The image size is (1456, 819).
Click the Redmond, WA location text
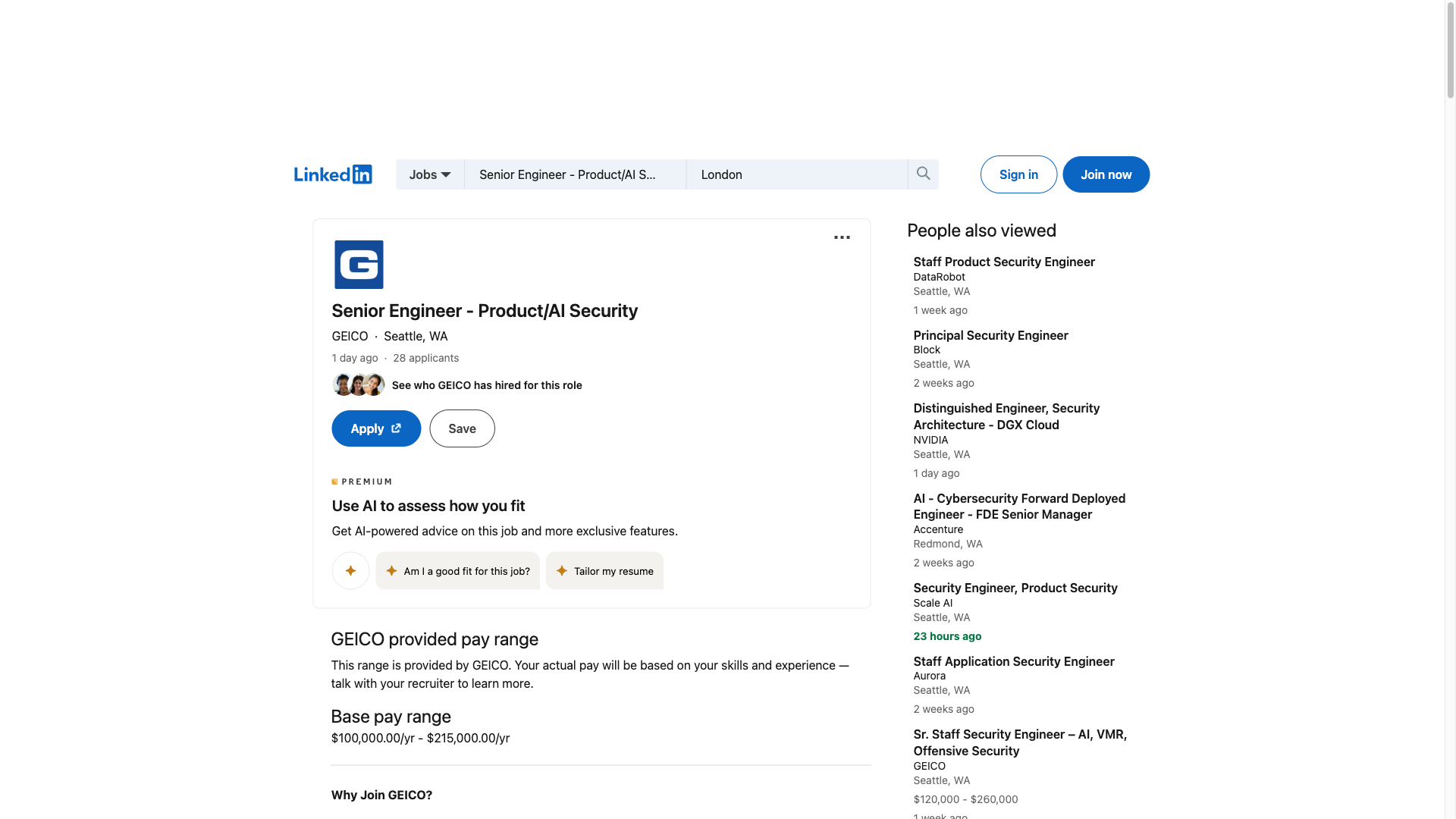pos(947,544)
